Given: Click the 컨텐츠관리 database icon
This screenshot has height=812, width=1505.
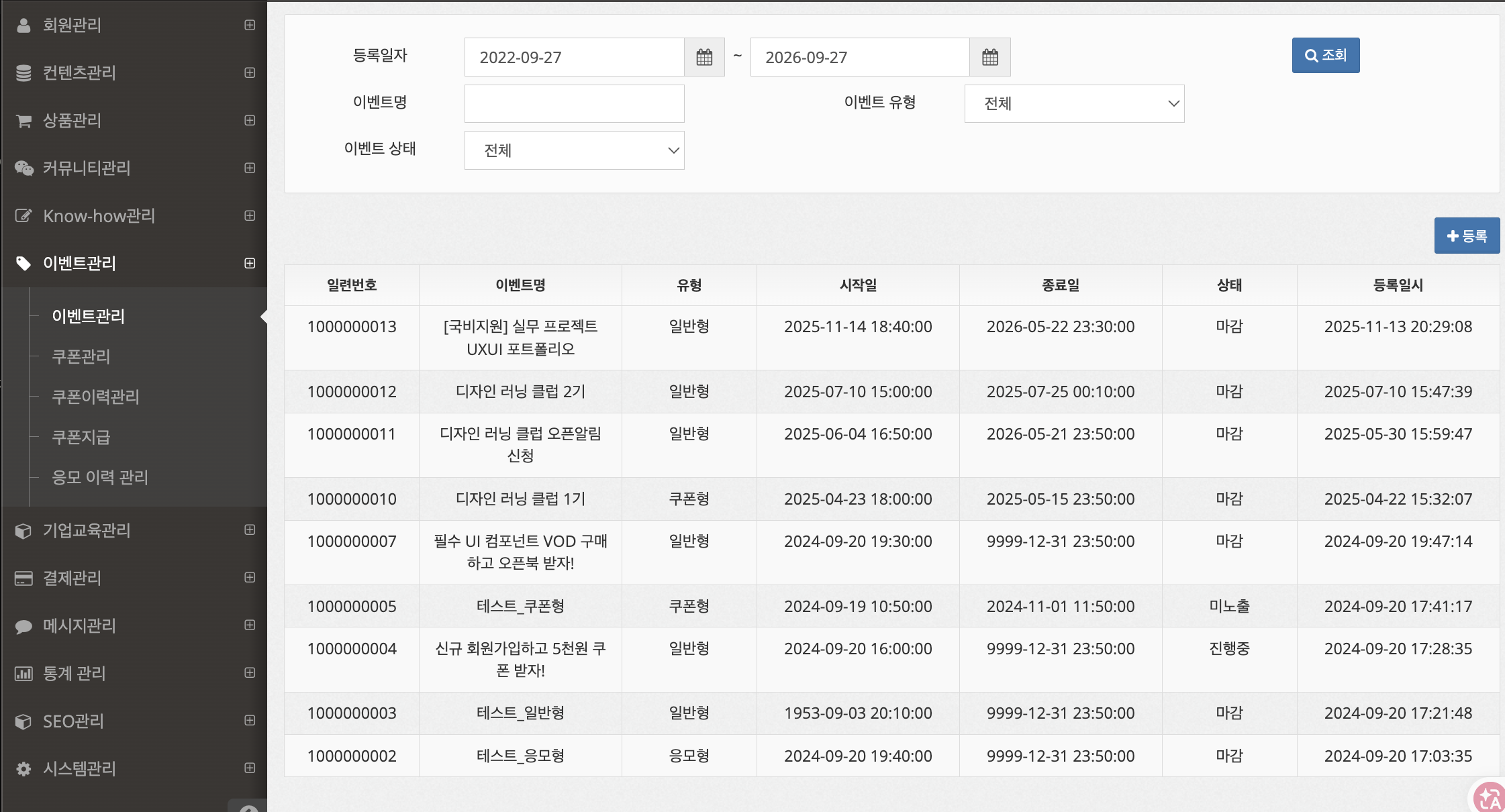Looking at the screenshot, I should point(23,73).
